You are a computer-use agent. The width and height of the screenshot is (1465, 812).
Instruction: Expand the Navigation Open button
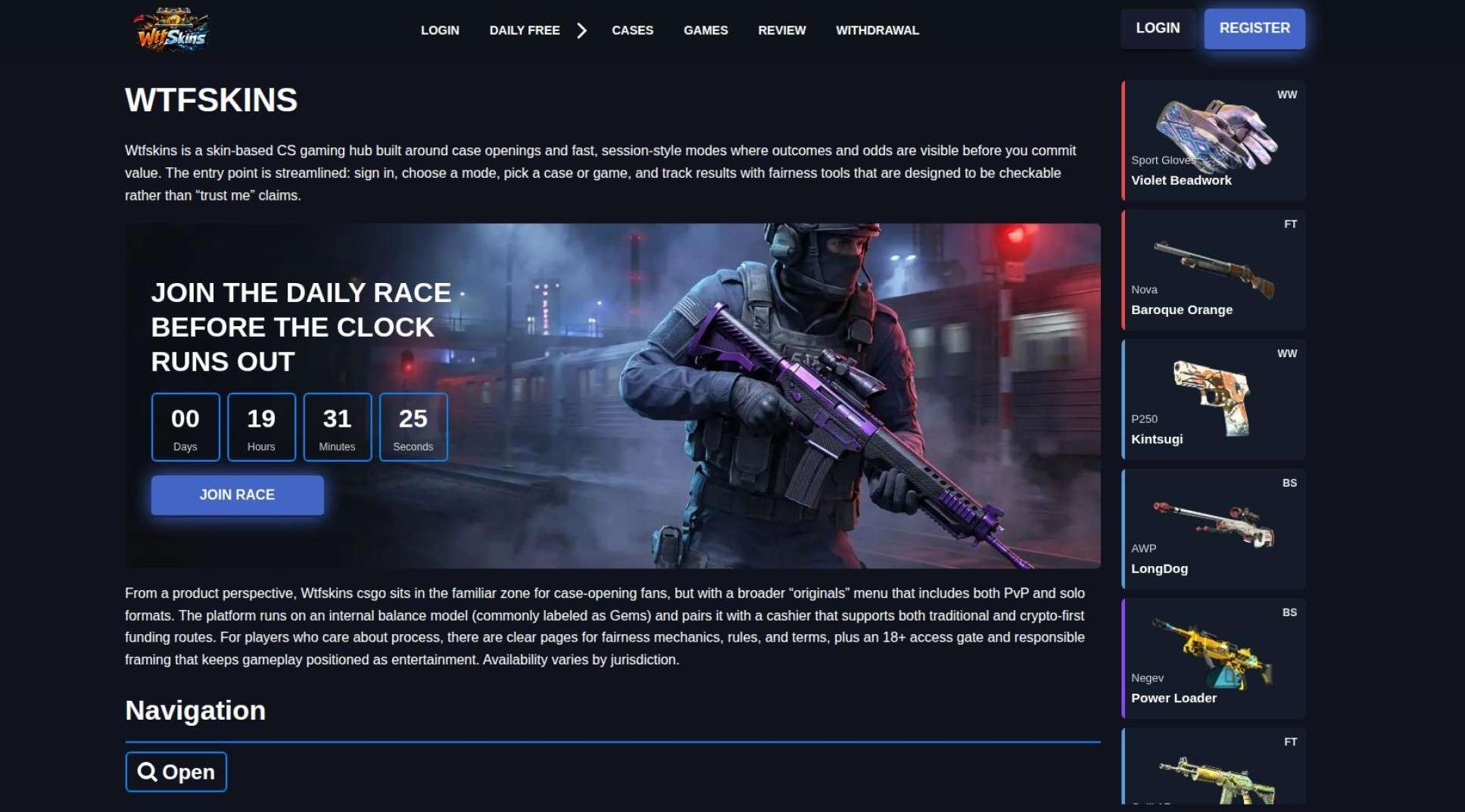click(176, 772)
